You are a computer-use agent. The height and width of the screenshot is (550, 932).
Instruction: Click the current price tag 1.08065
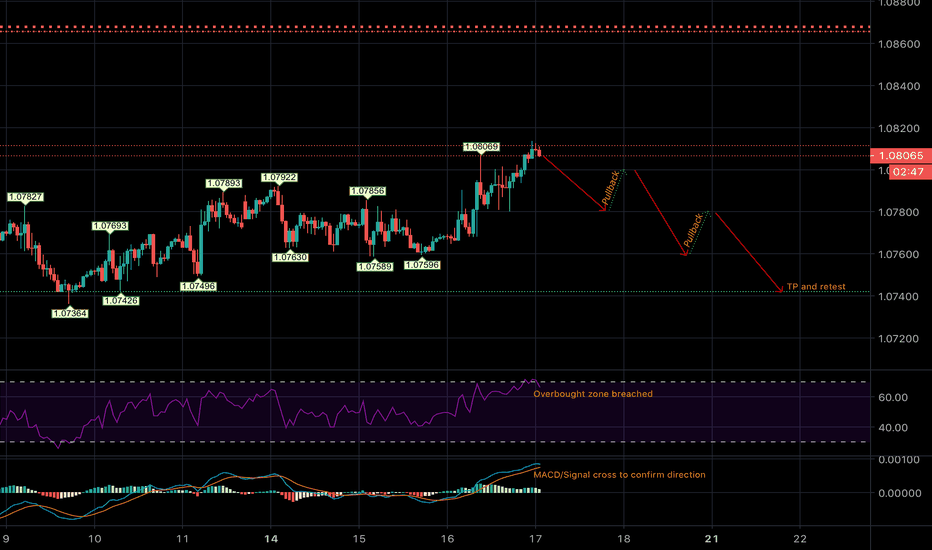(901, 156)
